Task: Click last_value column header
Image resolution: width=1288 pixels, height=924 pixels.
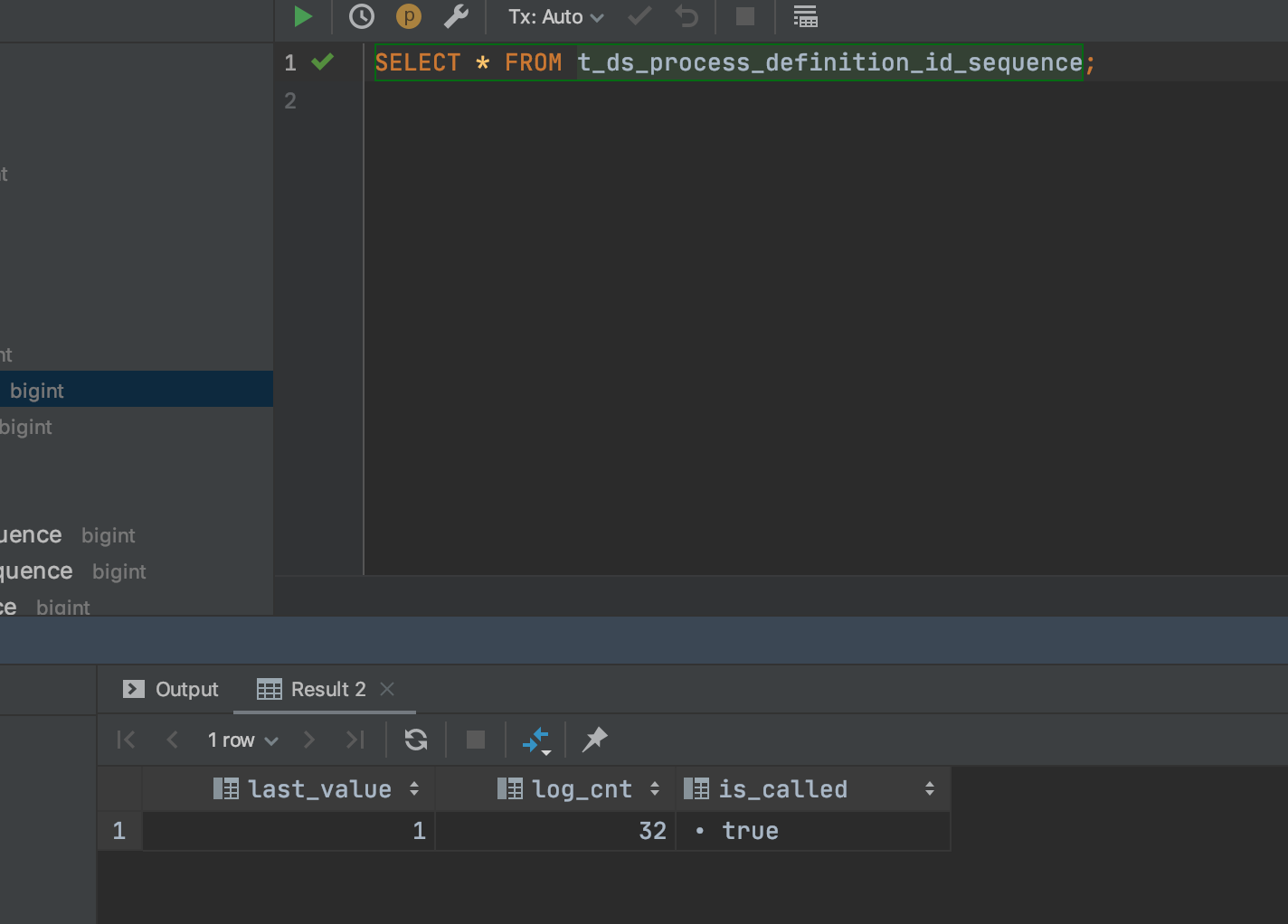Action: click(289, 789)
